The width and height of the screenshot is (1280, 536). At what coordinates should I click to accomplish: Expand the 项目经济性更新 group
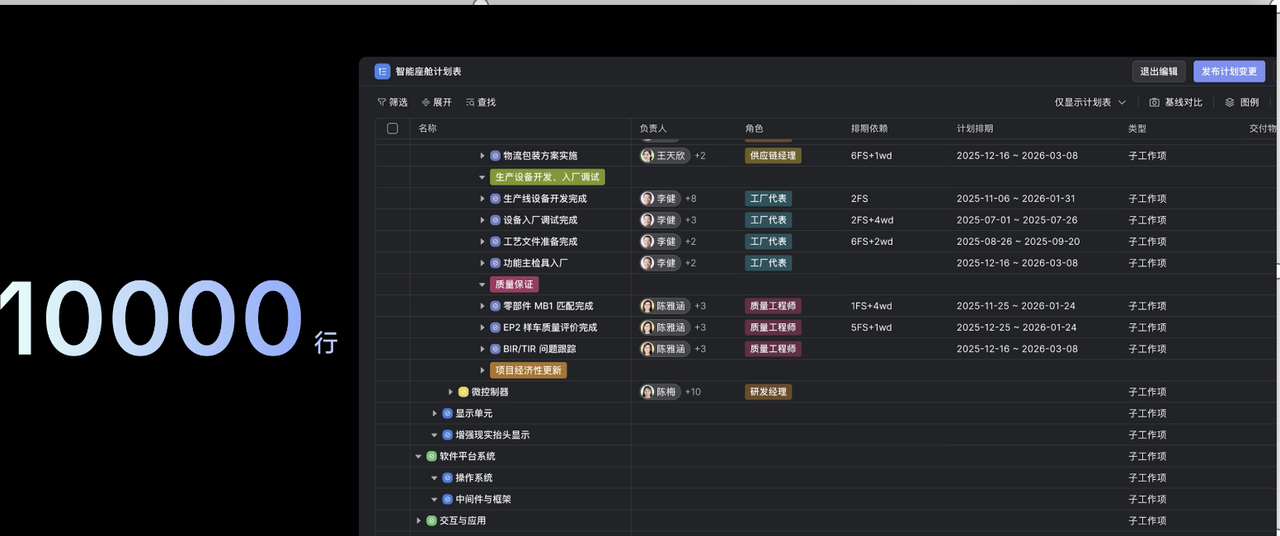coord(482,370)
